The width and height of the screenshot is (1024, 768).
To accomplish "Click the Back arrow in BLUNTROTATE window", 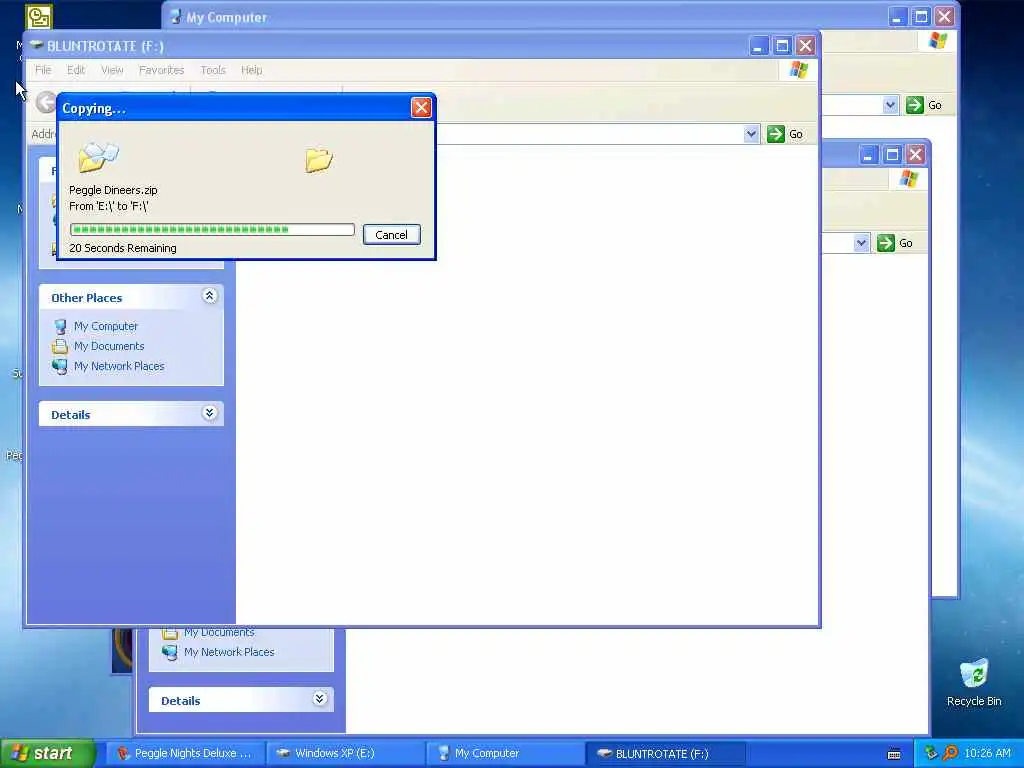I will (x=46, y=103).
